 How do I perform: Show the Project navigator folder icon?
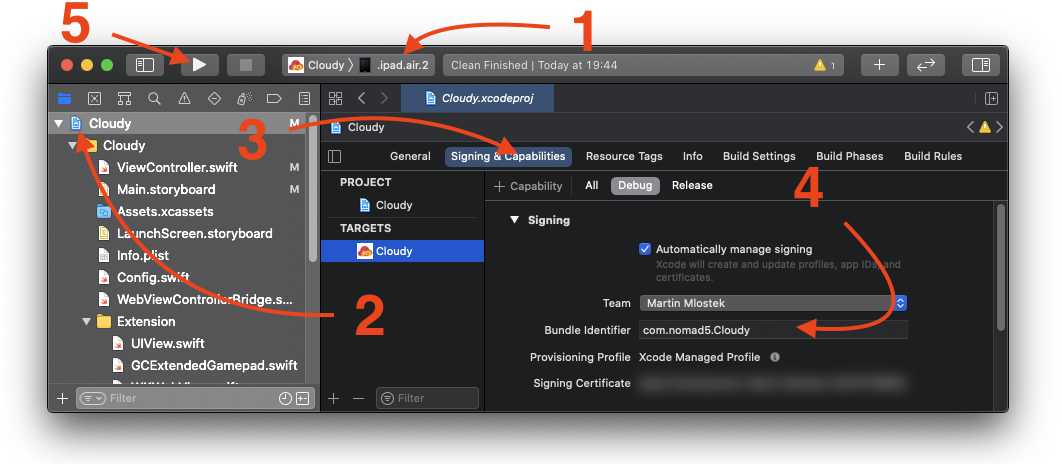click(x=64, y=99)
